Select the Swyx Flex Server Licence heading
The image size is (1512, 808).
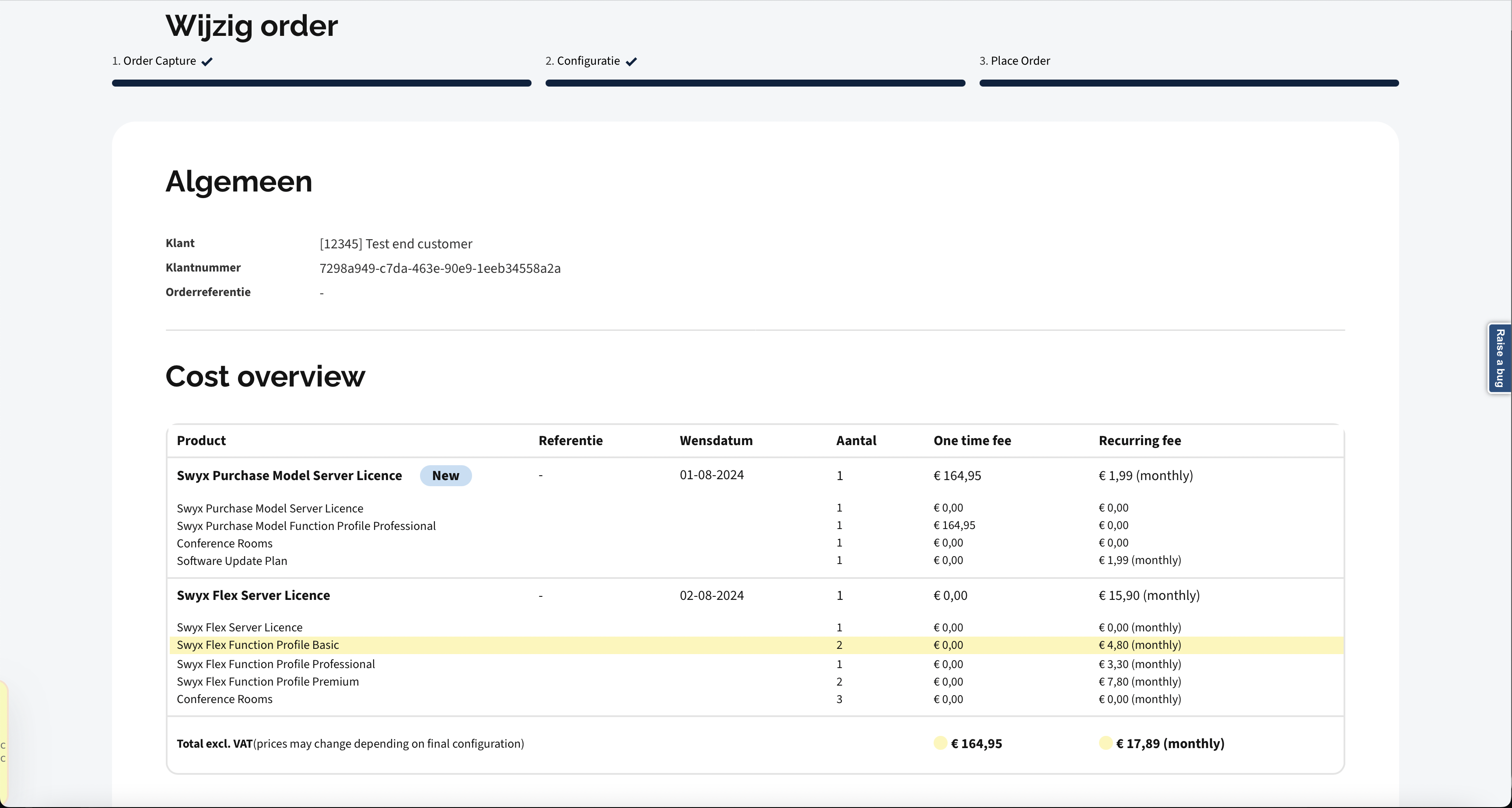tap(253, 595)
